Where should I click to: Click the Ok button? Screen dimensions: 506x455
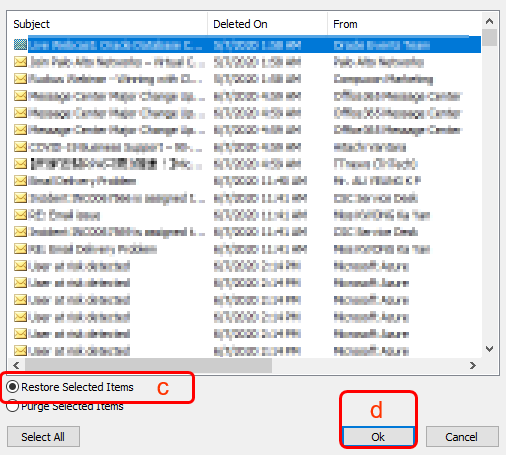click(x=378, y=437)
